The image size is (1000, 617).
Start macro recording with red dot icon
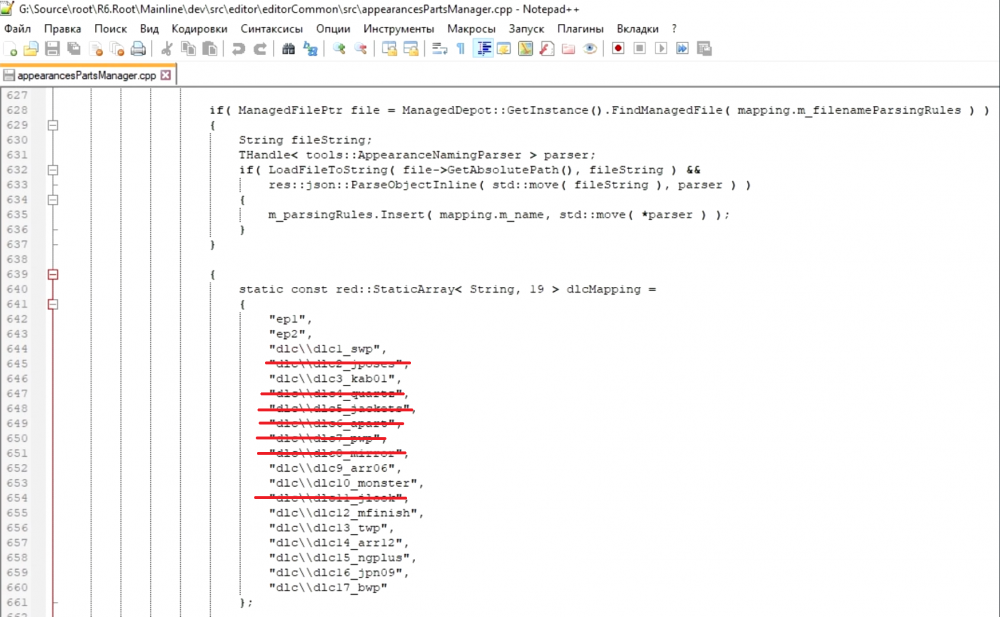click(x=618, y=48)
